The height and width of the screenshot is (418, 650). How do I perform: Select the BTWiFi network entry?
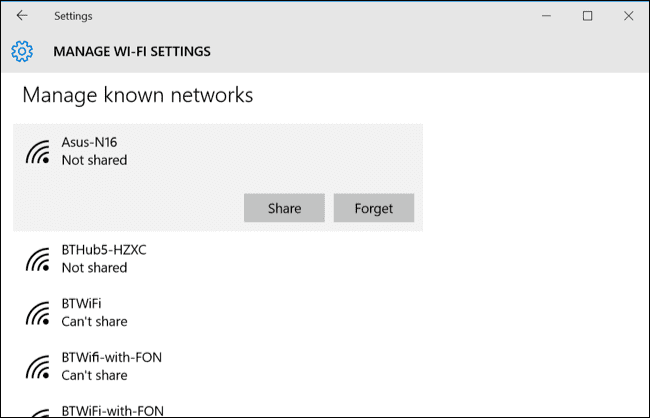coord(218,313)
